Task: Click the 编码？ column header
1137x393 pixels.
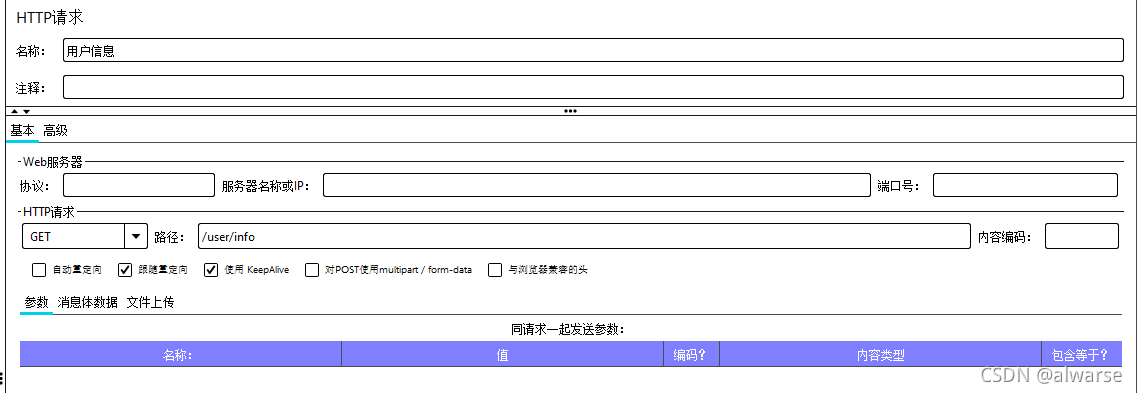Action: 691,355
